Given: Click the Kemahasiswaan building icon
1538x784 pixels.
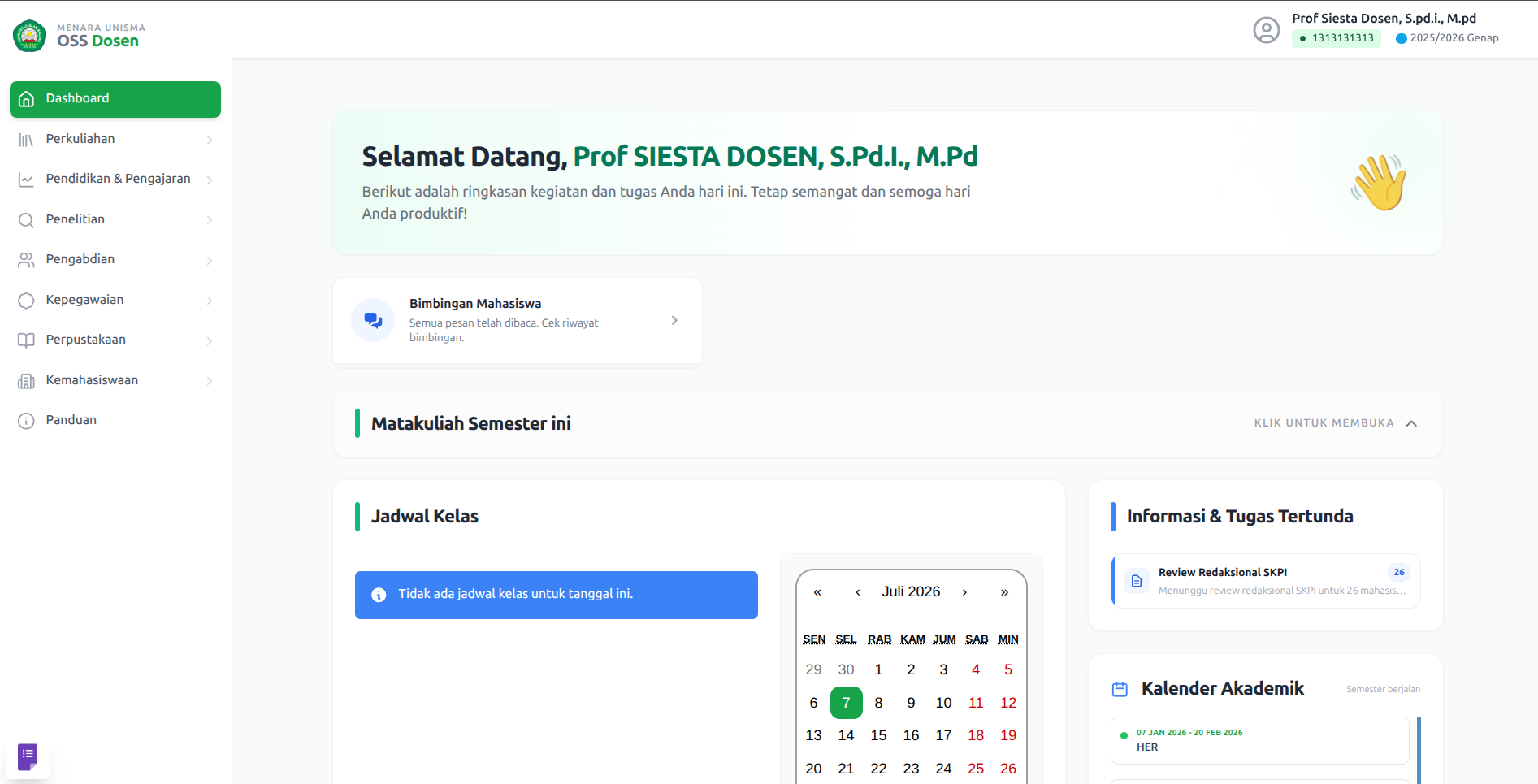Looking at the screenshot, I should (26, 381).
